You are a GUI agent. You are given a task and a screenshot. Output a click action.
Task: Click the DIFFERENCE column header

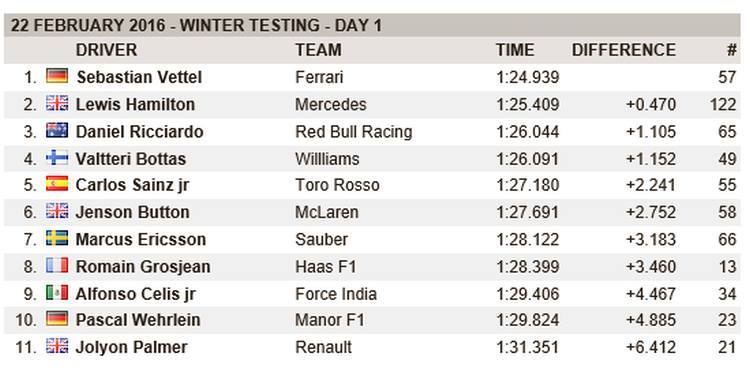click(624, 50)
